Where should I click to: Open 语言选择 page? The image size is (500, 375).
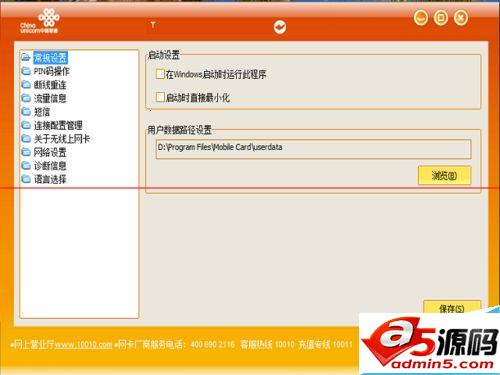pos(50,179)
